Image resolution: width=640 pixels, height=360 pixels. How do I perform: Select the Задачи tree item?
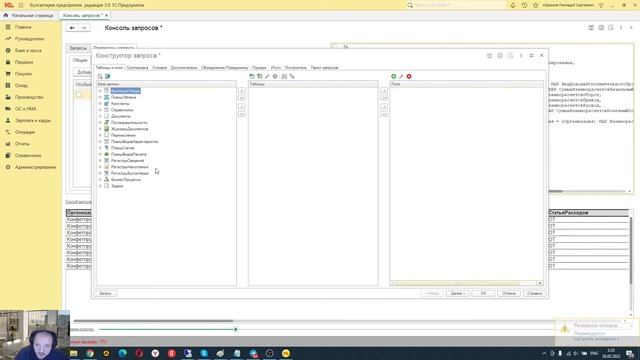117,186
